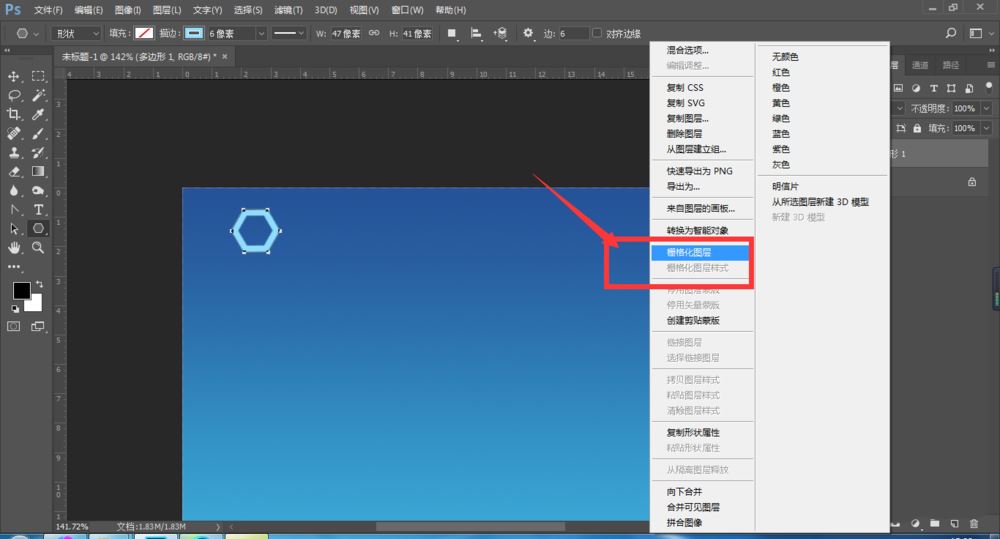1000x539 pixels.
Task: Select the Horizontal Type tool
Action: pos(38,209)
